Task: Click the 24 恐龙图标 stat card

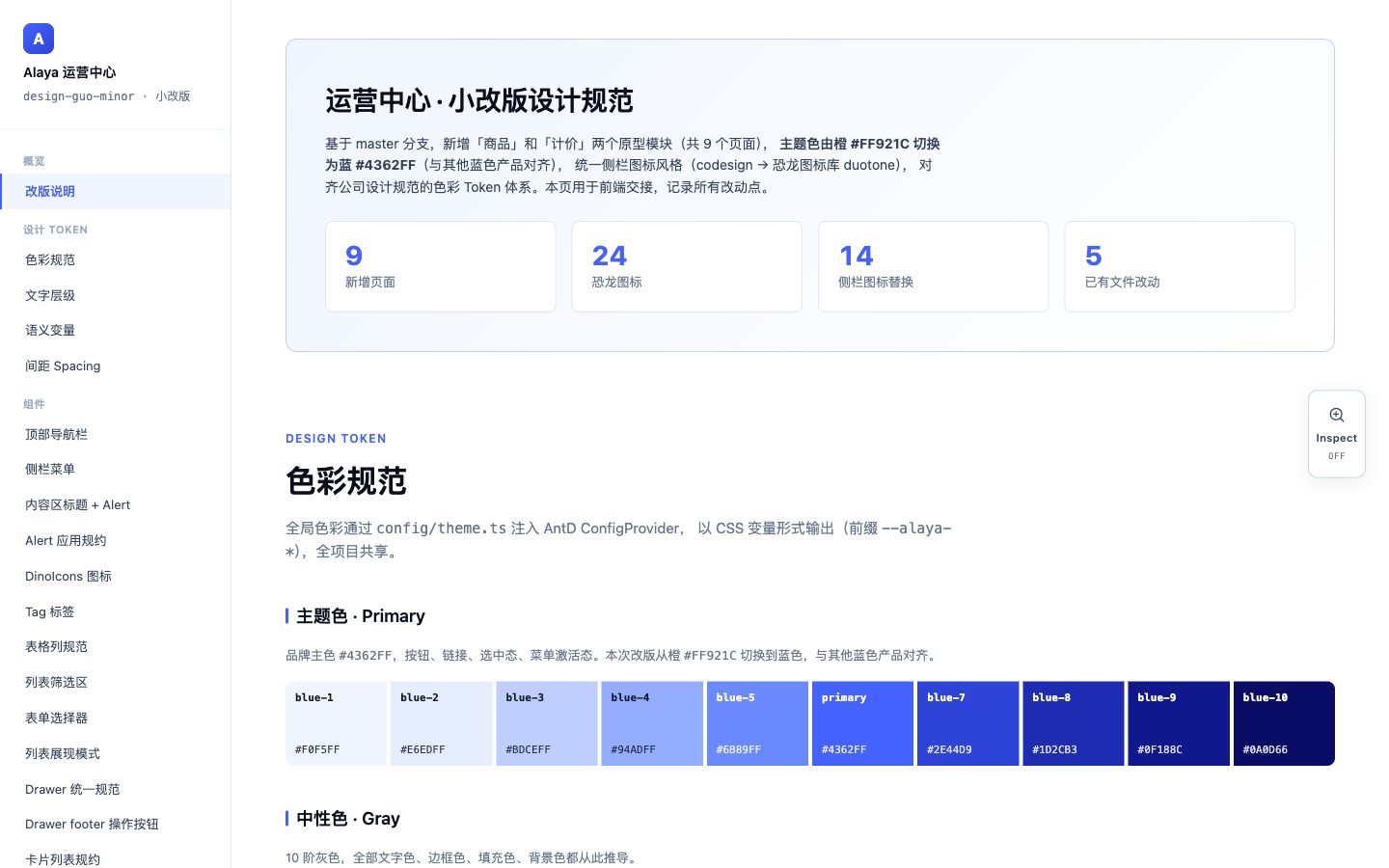Action: coord(687,266)
